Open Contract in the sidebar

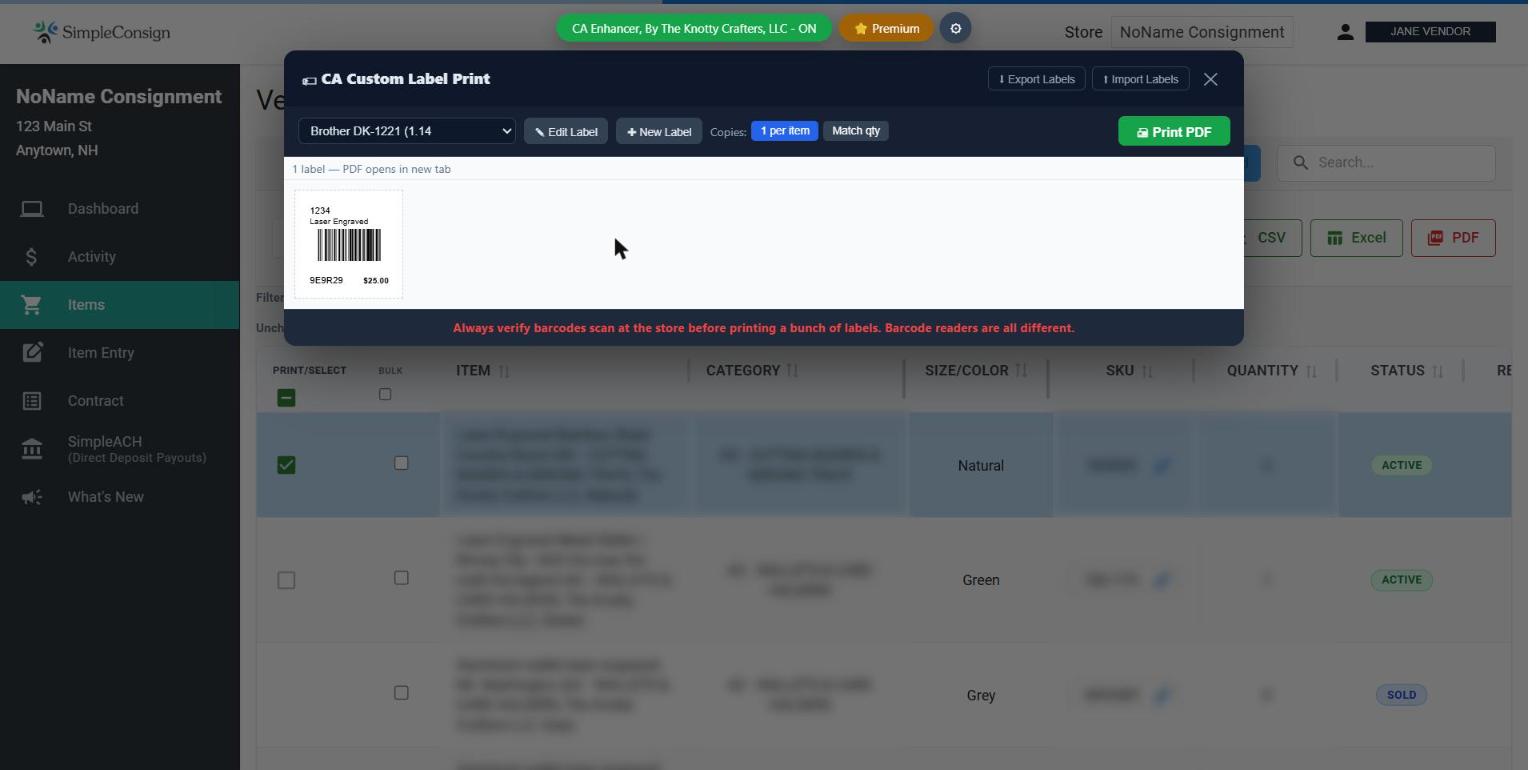(96, 401)
